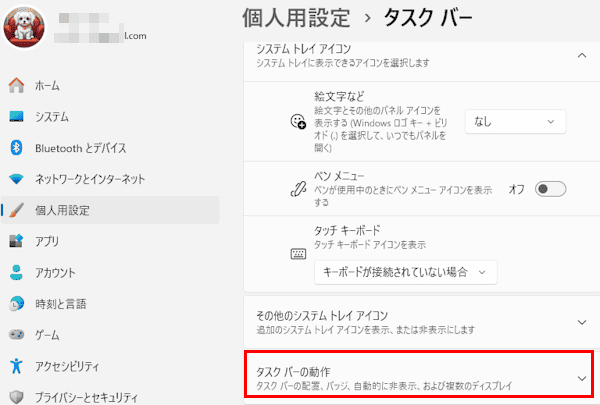This screenshot has height=405, width=600.
Task: Toggle the ペン メニュー switch
Action: tap(550, 189)
